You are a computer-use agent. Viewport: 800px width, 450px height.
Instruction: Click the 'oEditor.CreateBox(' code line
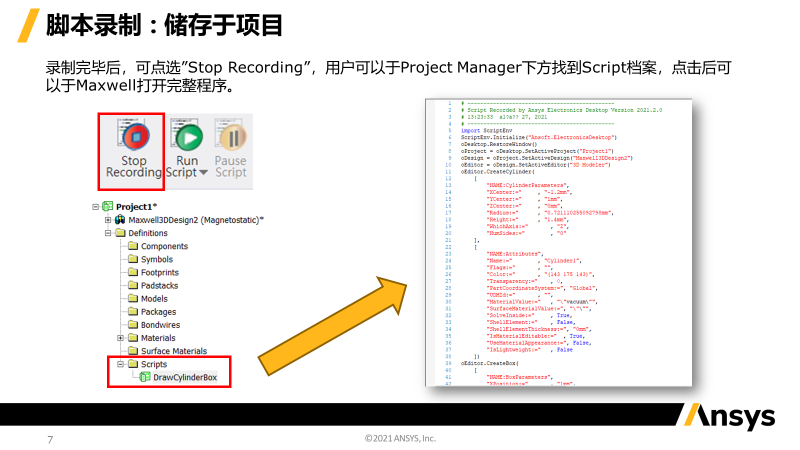(x=489, y=363)
